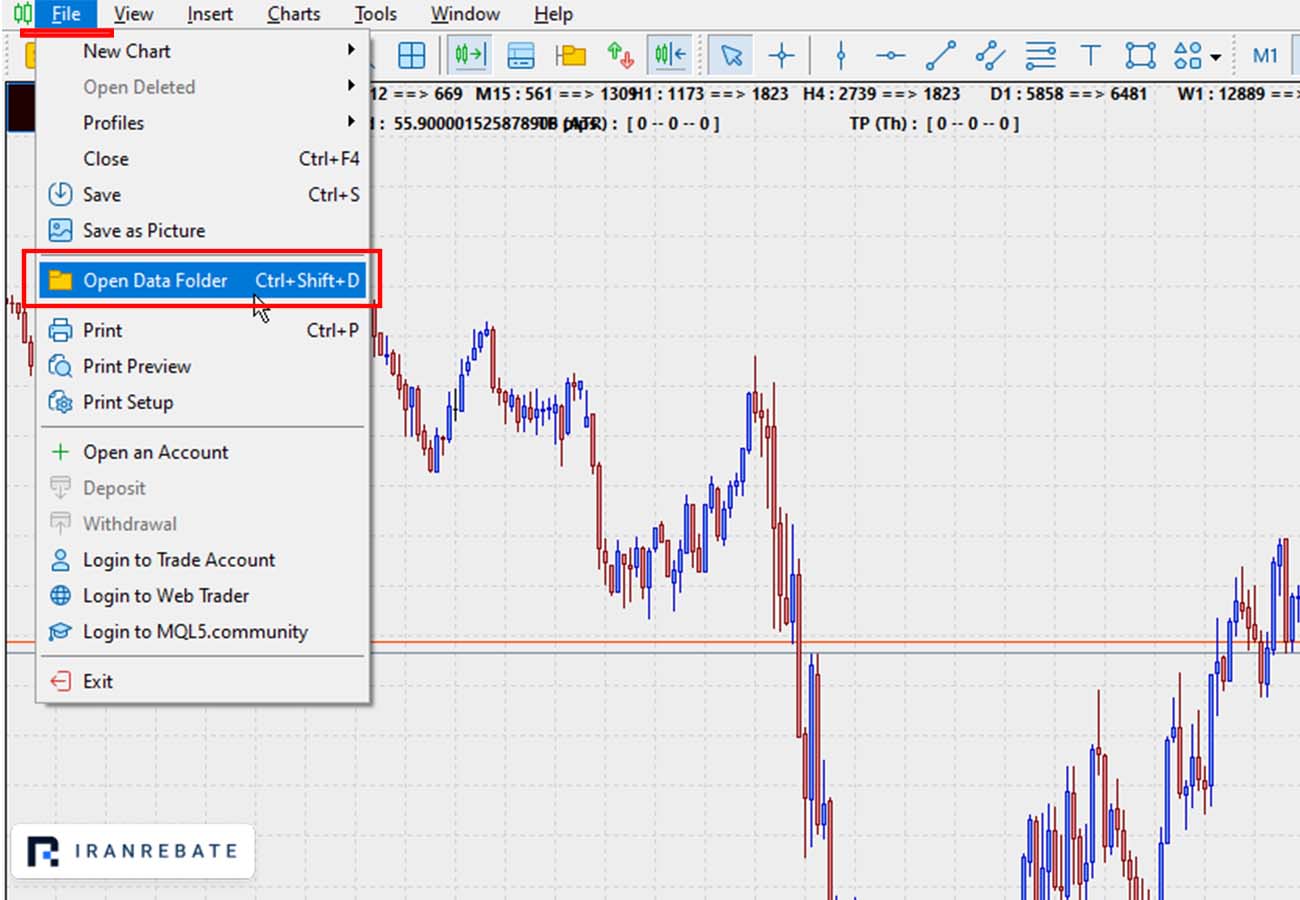Open the Help menu

click(553, 14)
